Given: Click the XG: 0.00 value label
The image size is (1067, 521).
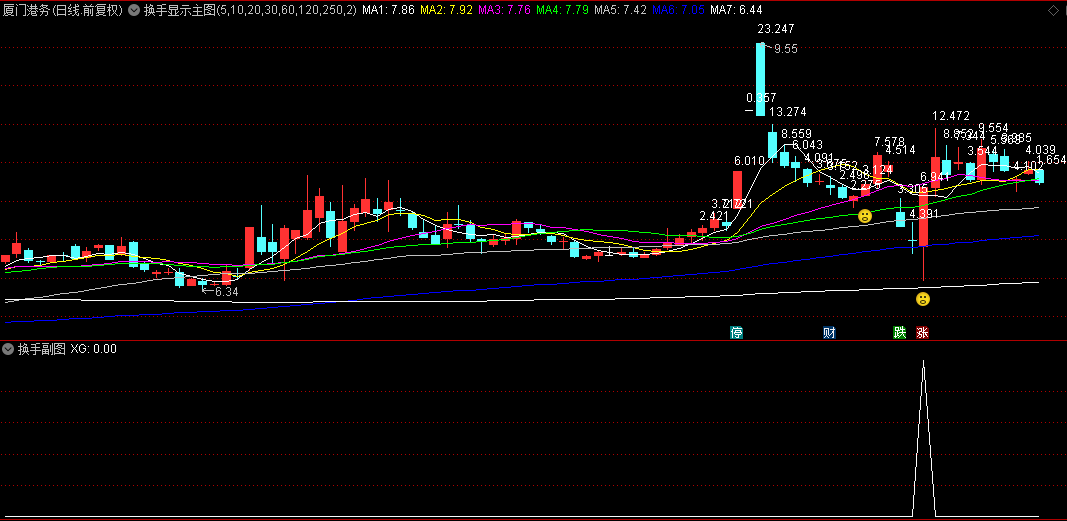Looking at the screenshot, I should point(93,349).
